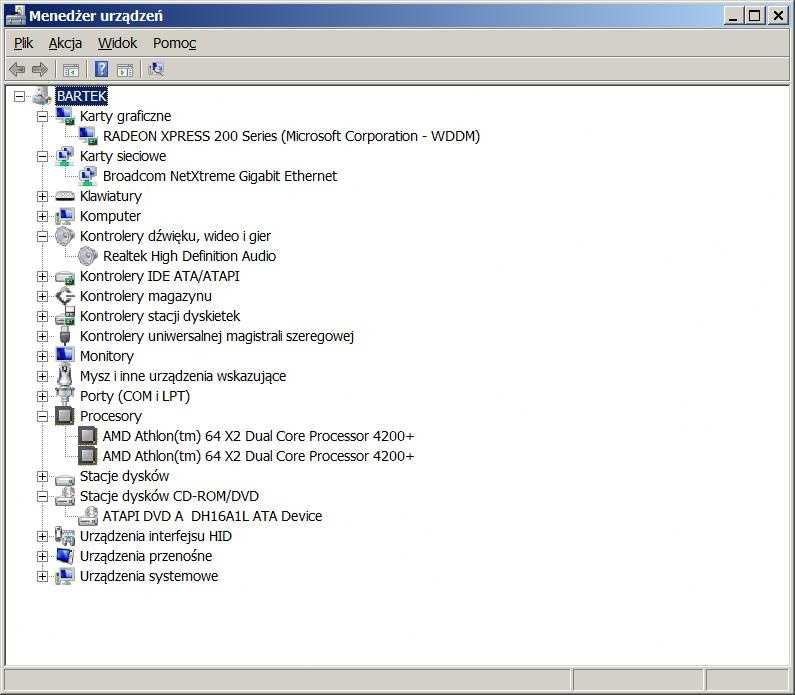Collapse the Procesory branch
795x695 pixels.
point(43,417)
